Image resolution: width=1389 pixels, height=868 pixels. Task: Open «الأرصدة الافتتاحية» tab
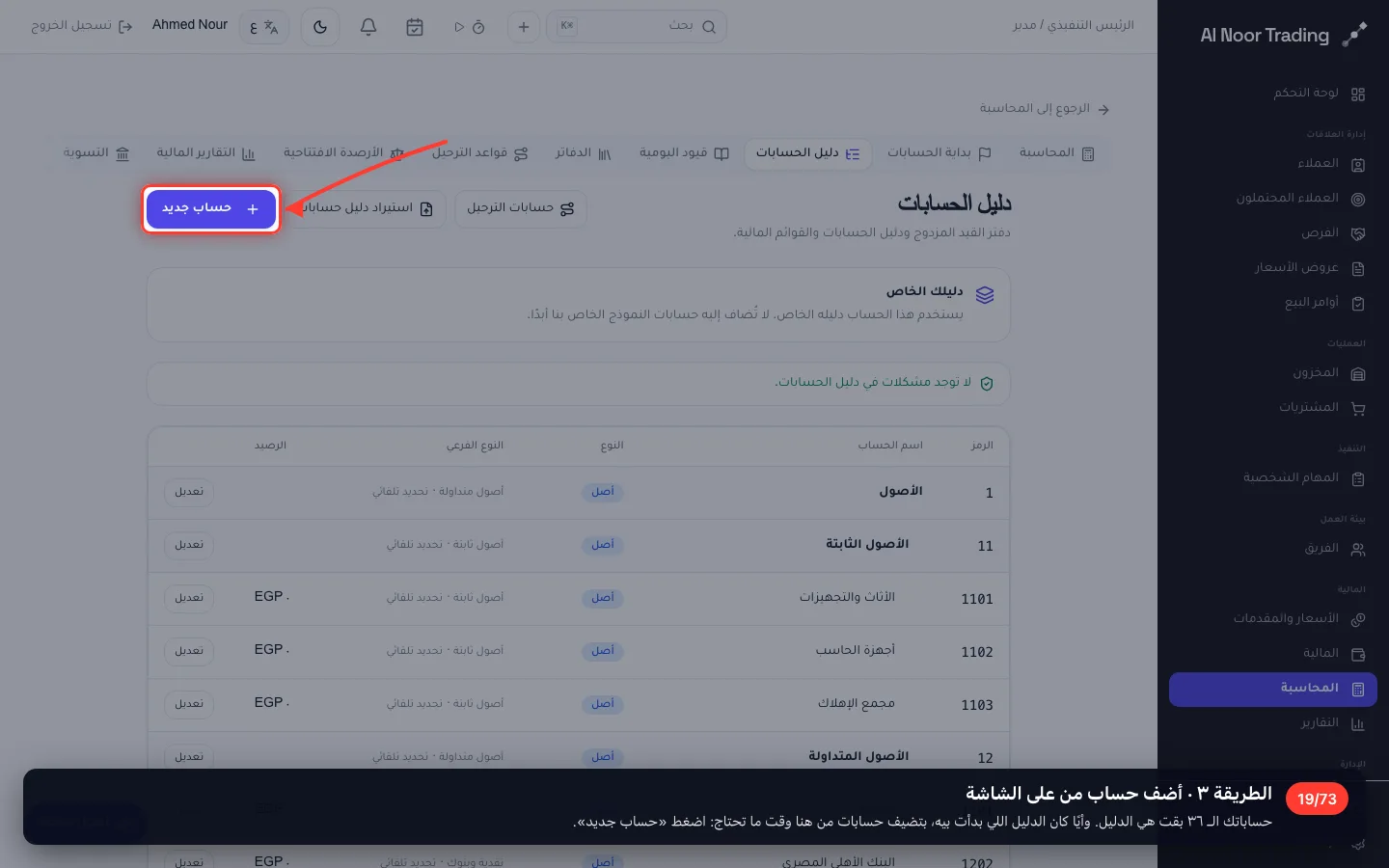(x=343, y=153)
